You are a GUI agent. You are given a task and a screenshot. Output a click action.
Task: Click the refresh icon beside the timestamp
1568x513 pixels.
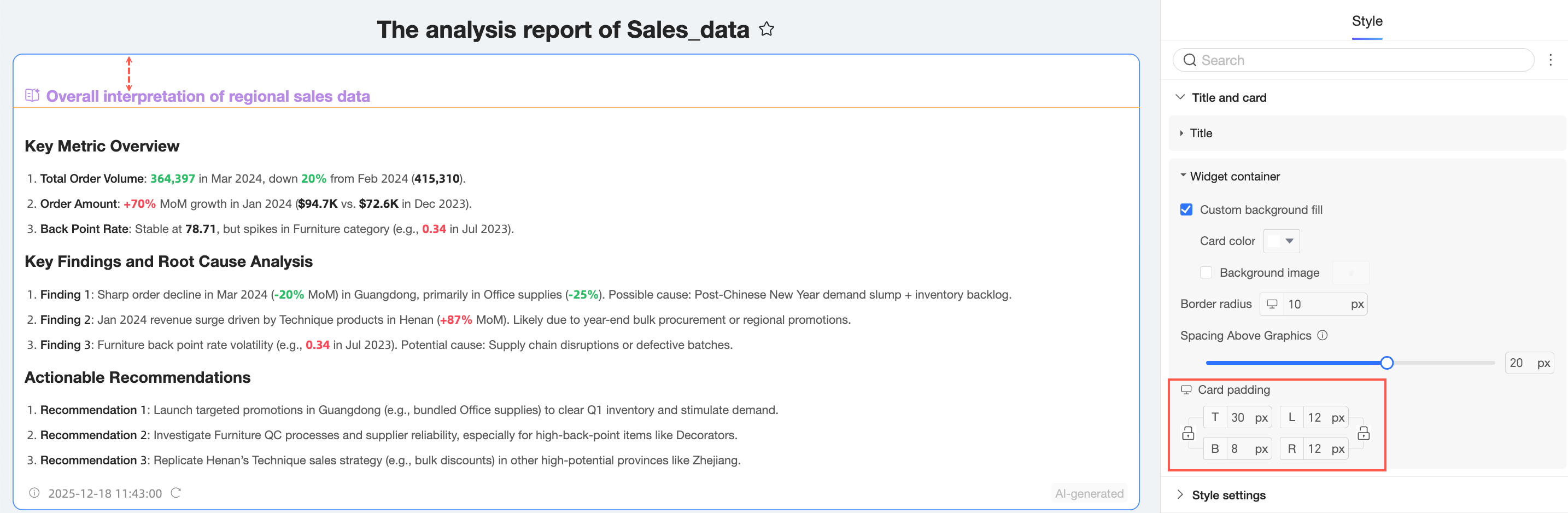176,493
